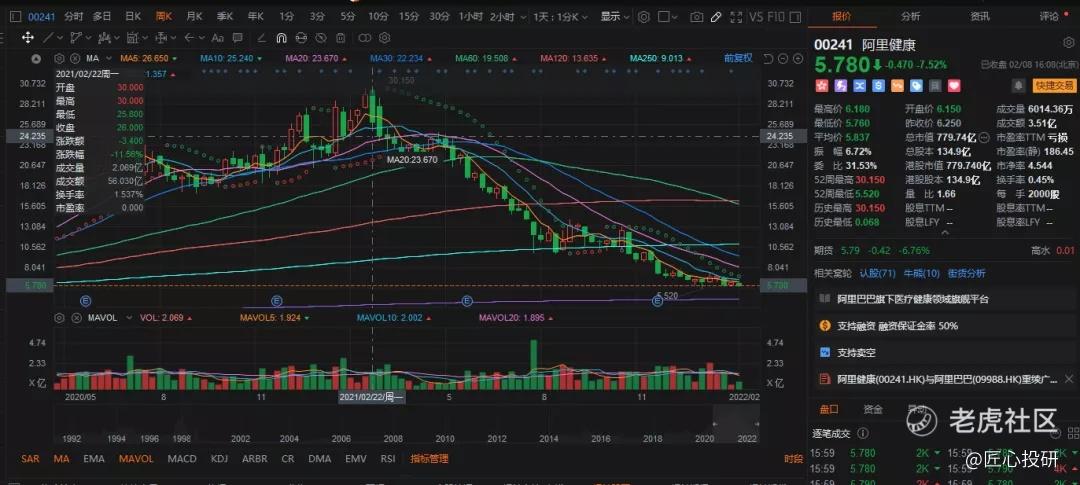Image resolution: width=1080 pixels, height=485 pixels.
Task: Click the timeline overview at year 2008
Action: point(393,438)
